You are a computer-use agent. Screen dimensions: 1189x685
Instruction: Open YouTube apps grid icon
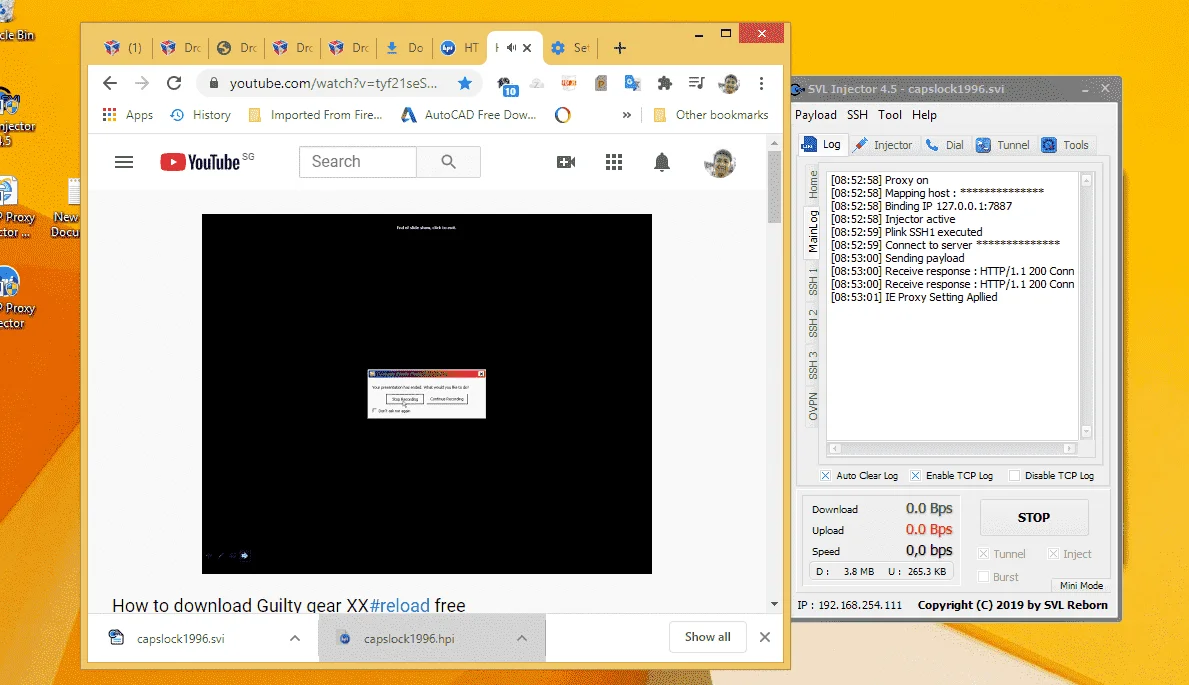tap(613, 162)
